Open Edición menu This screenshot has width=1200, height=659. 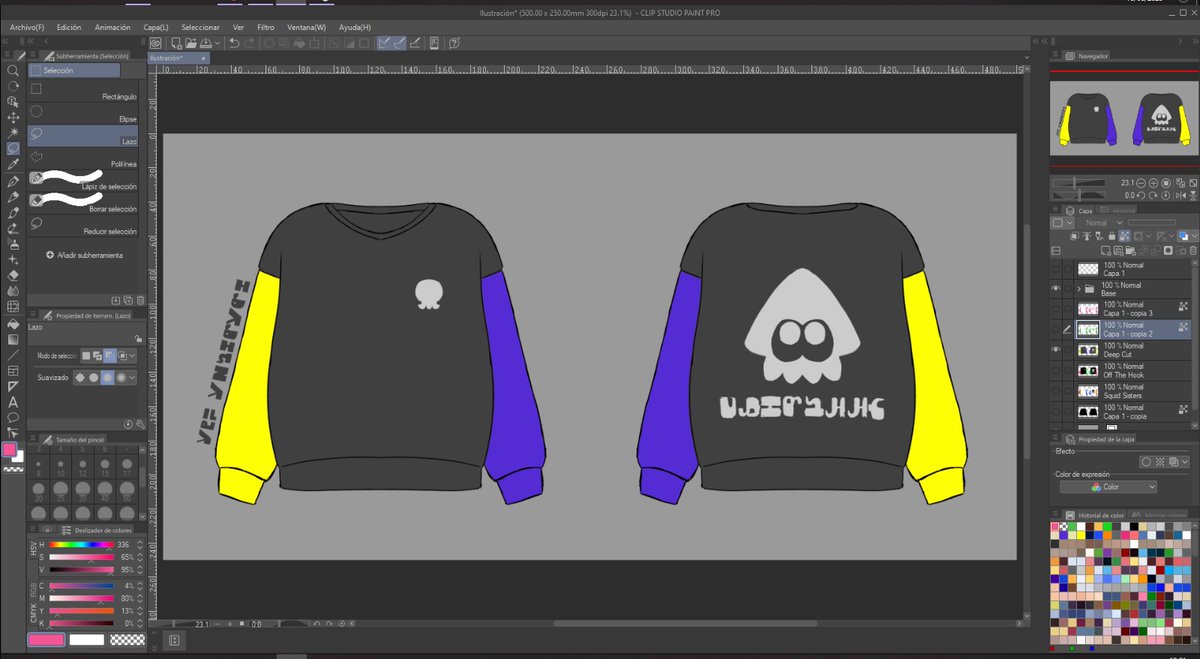69,27
